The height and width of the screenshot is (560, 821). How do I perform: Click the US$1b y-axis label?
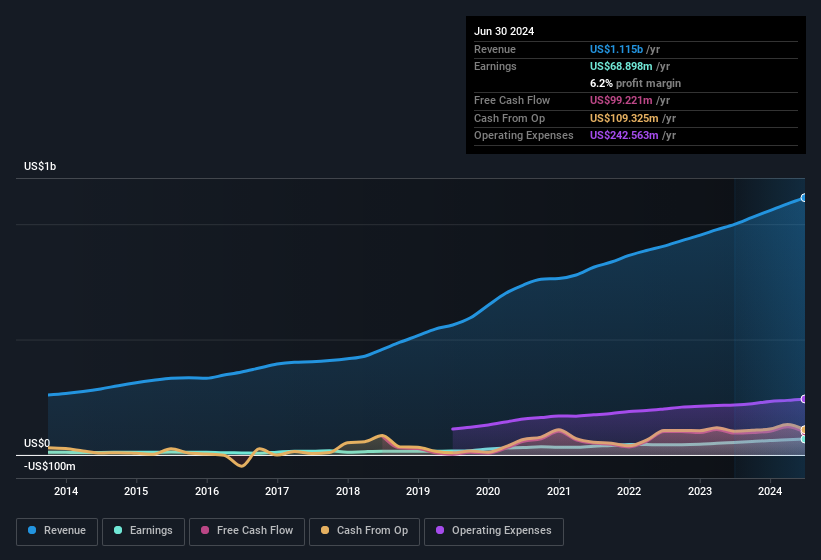(40, 166)
